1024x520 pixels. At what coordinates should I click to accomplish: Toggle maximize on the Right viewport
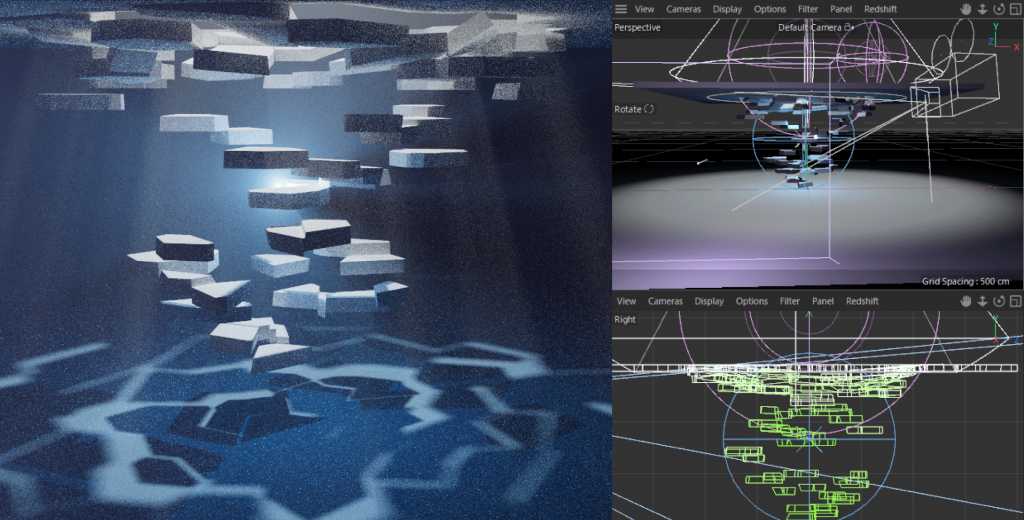click(x=1015, y=301)
